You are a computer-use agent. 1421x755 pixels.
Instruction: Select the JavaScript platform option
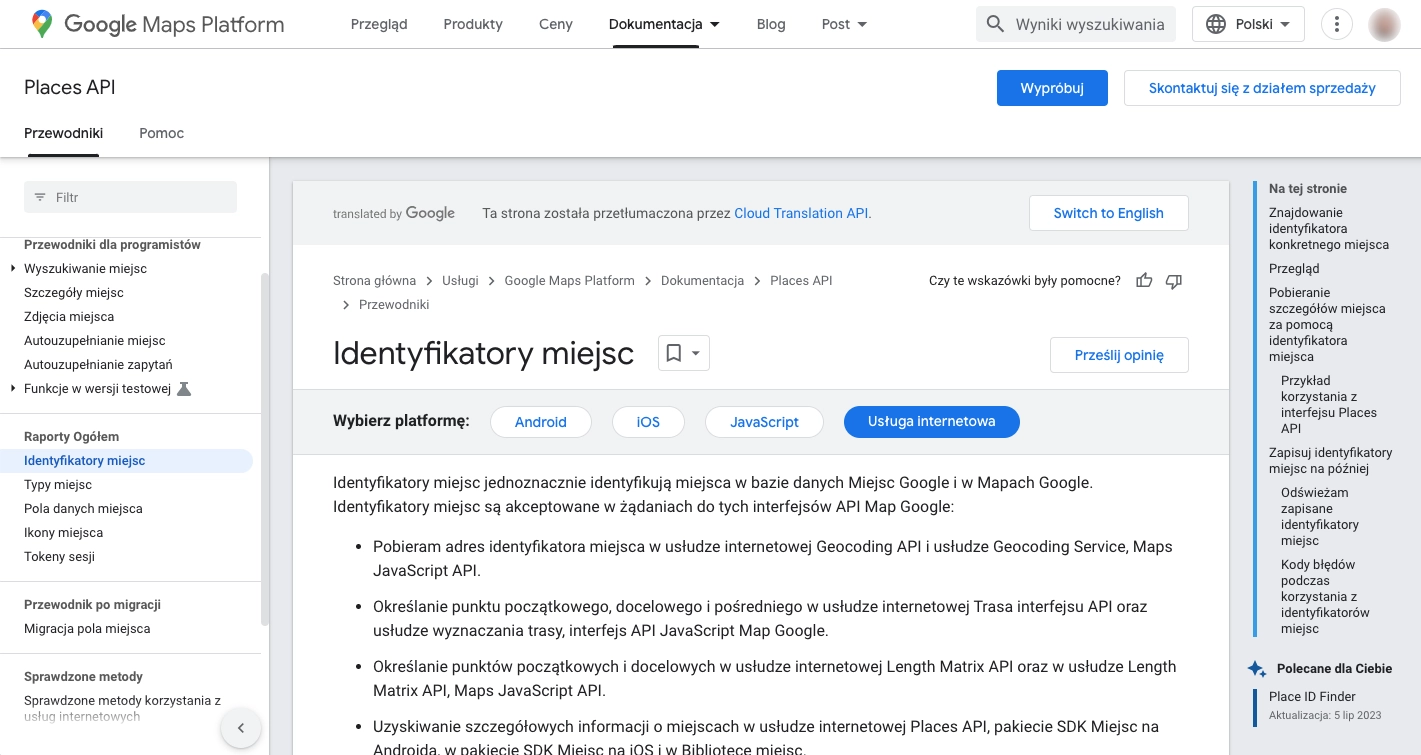[764, 422]
